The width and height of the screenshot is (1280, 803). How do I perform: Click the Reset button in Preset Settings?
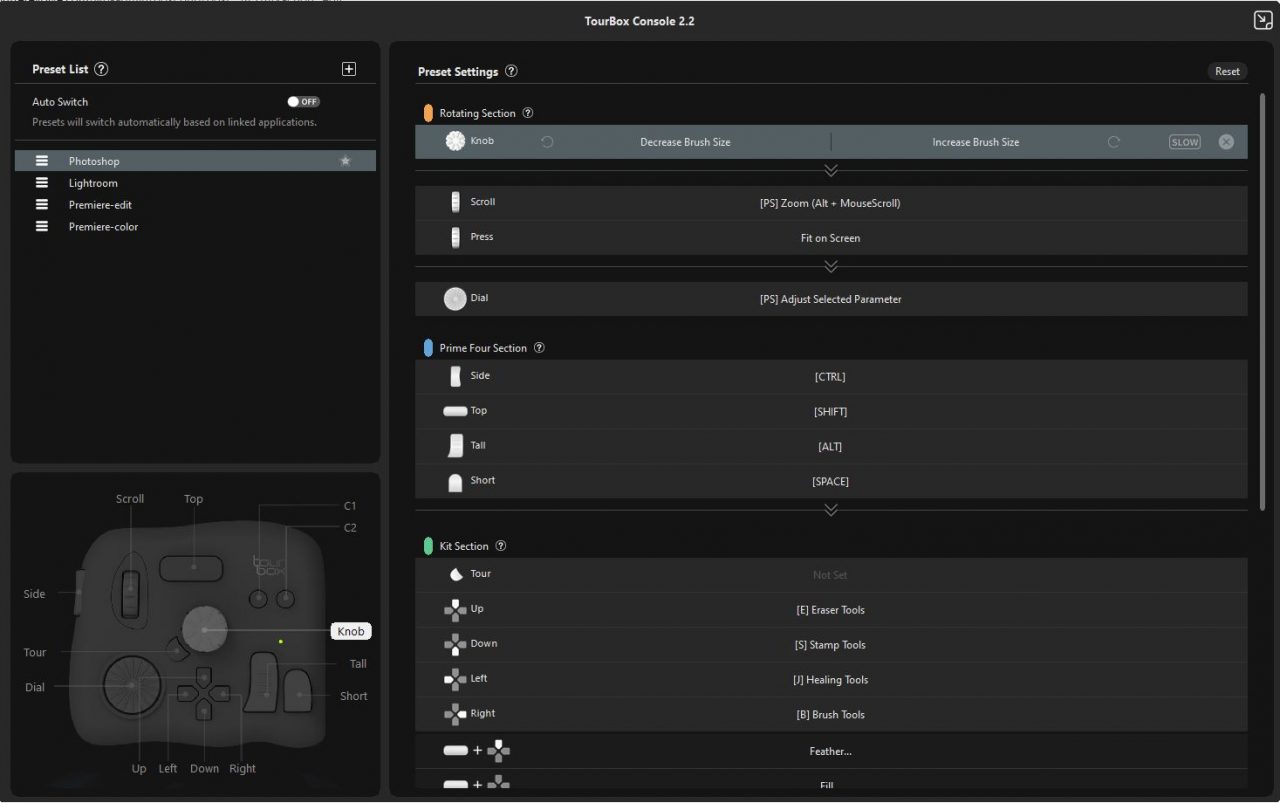pos(1227,71)
